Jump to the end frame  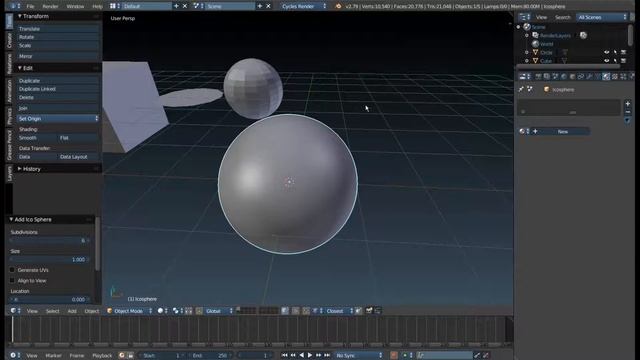click(327, 356)
